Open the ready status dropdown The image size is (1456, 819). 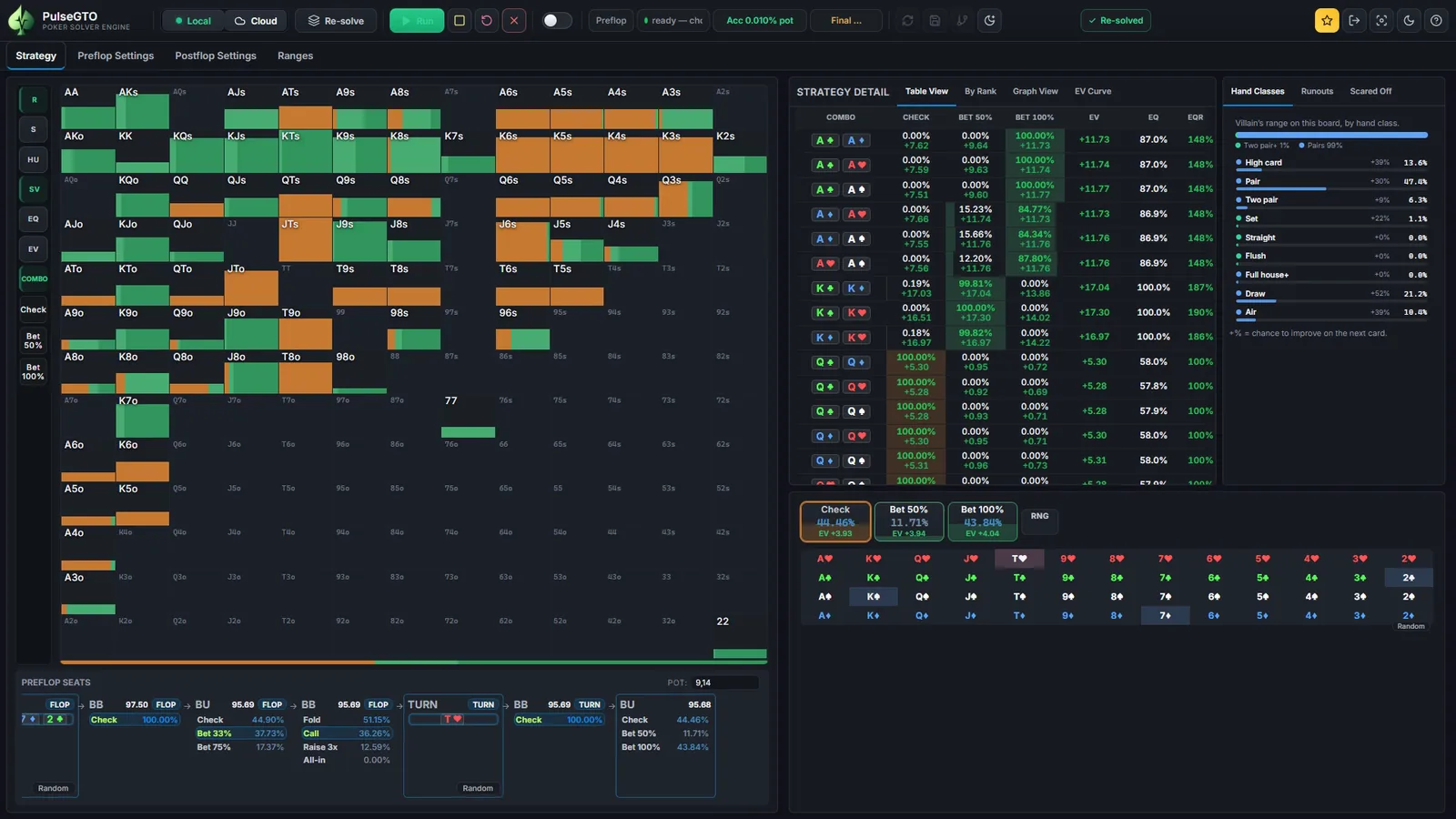673,20
